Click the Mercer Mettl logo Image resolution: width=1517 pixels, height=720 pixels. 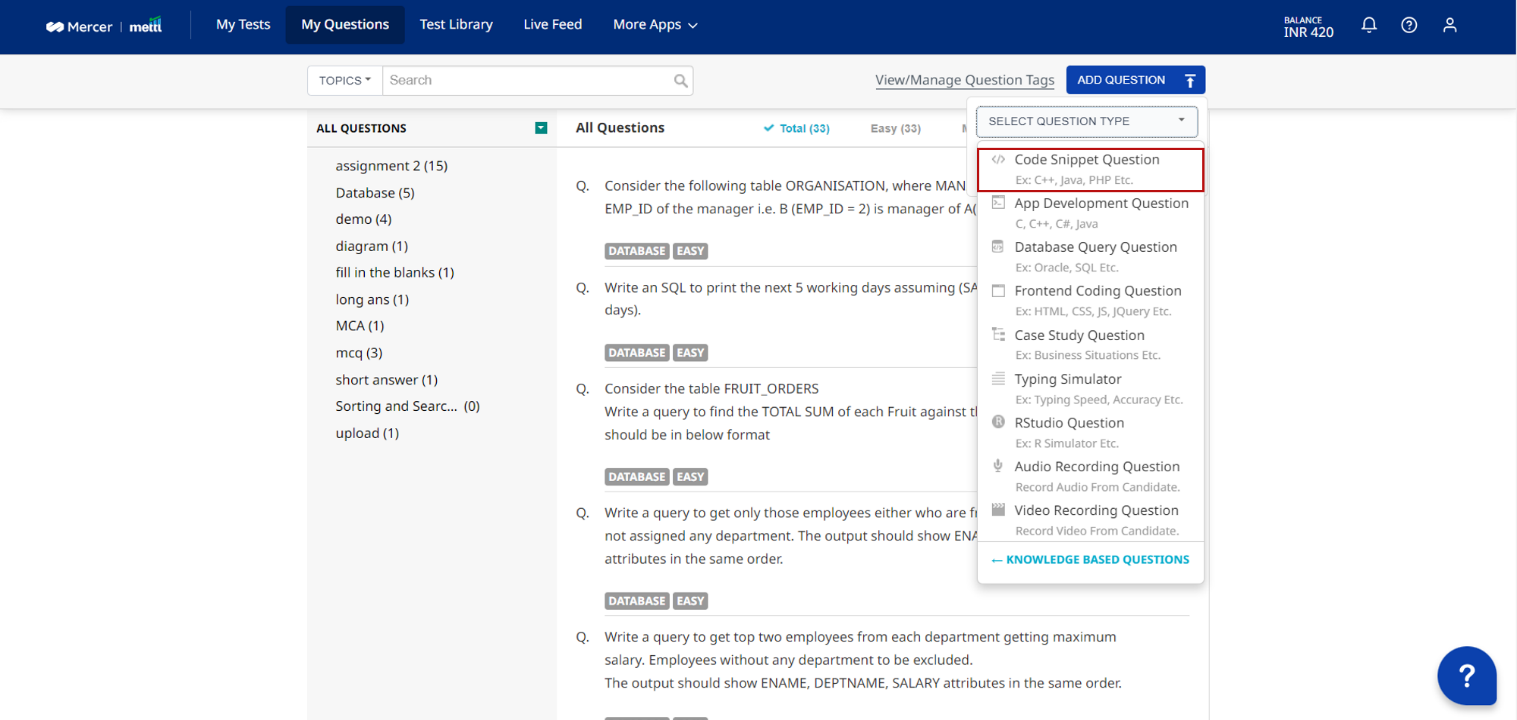tap(104, 26)
